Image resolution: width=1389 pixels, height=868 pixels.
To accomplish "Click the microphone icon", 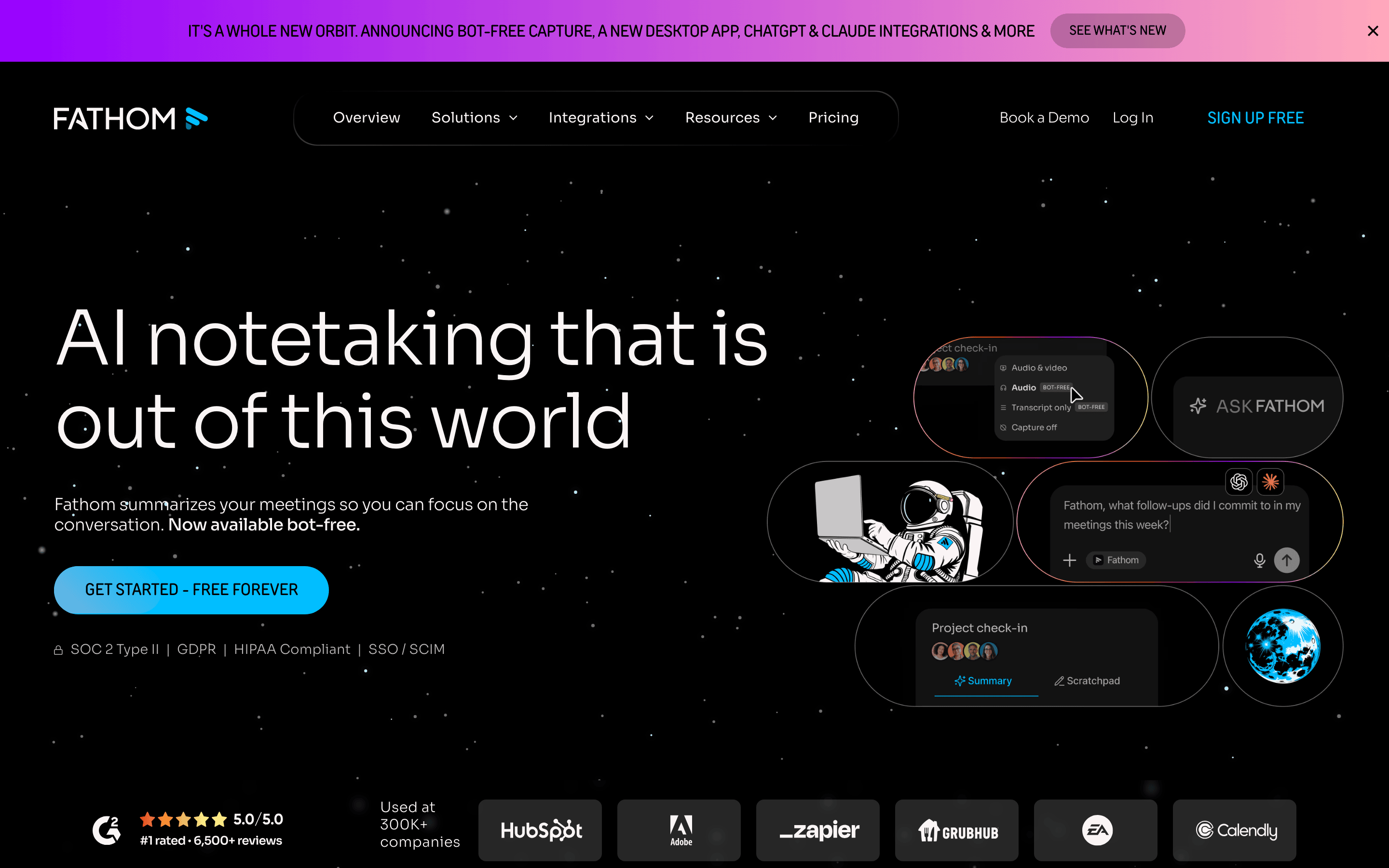I will (1259, 560).
